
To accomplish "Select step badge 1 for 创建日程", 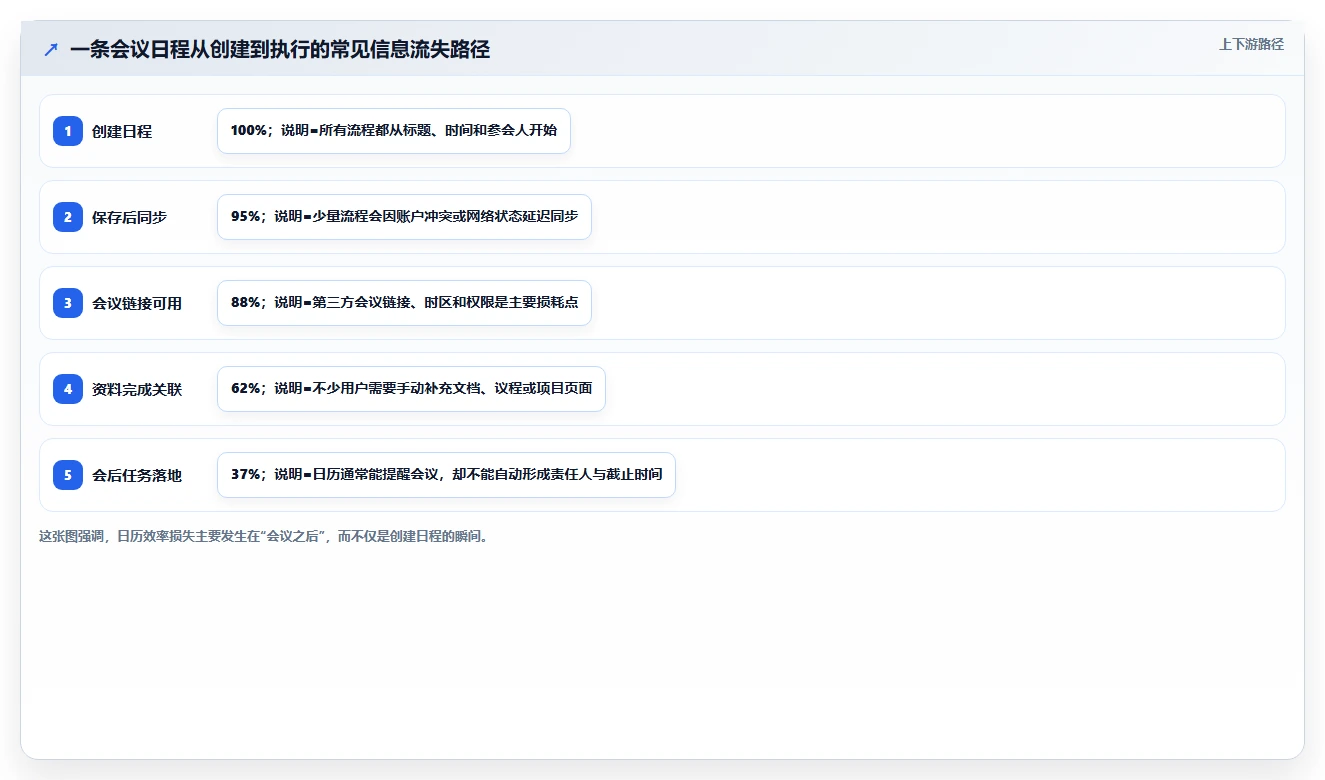I will 68,131.
